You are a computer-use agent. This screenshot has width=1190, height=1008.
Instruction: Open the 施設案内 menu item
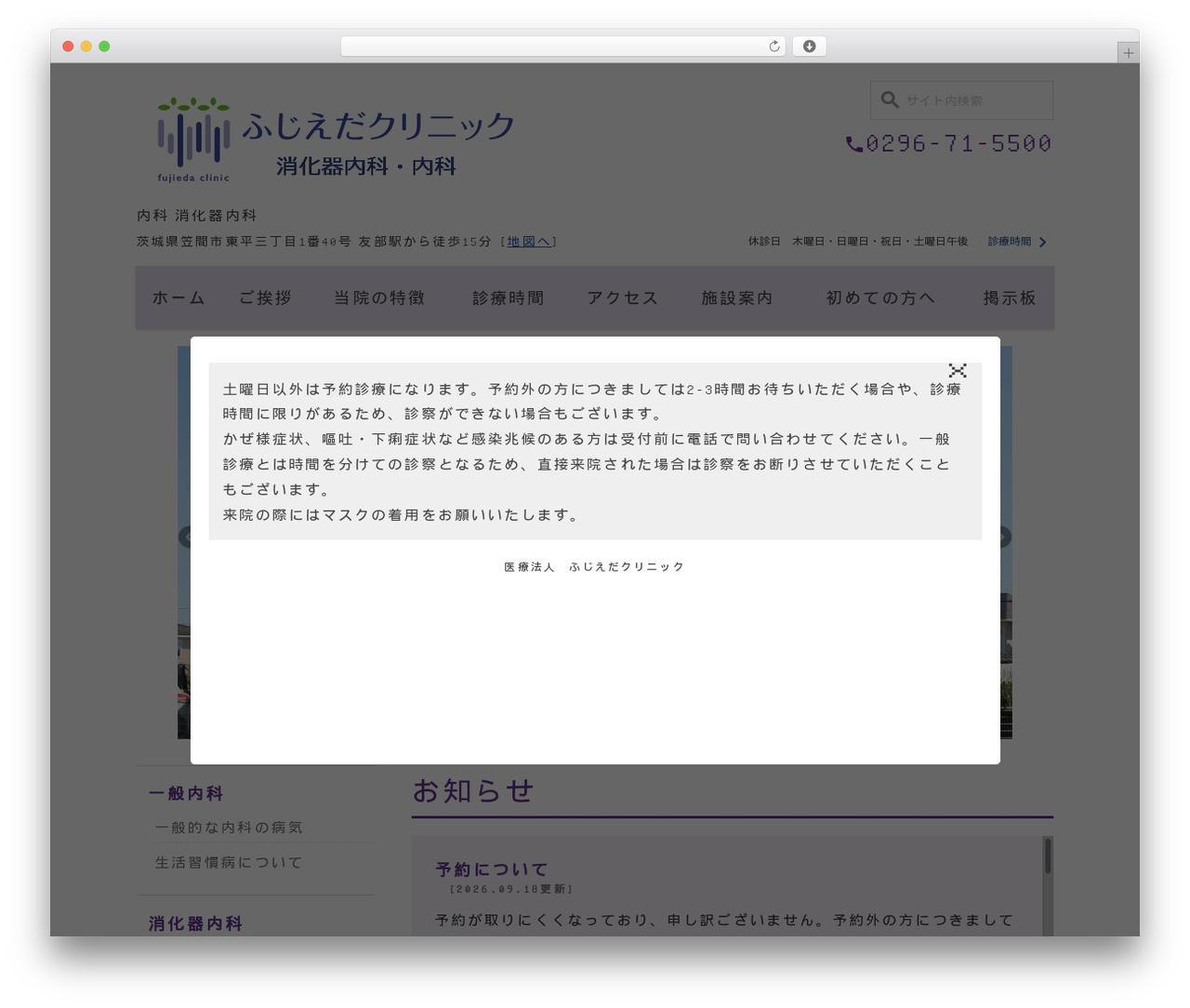736,298
